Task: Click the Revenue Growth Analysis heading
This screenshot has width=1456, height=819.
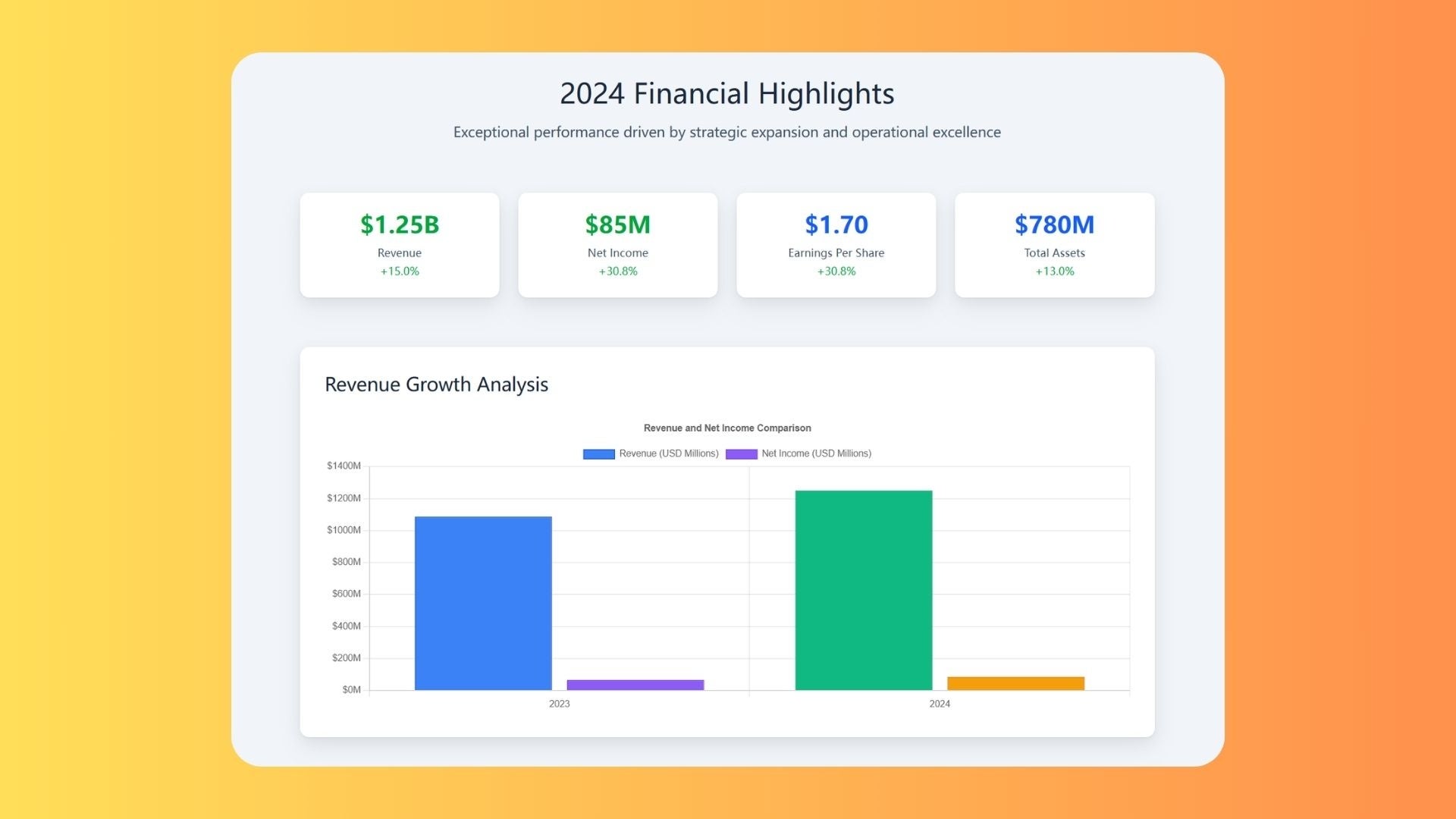Action: tap(436, 384)
